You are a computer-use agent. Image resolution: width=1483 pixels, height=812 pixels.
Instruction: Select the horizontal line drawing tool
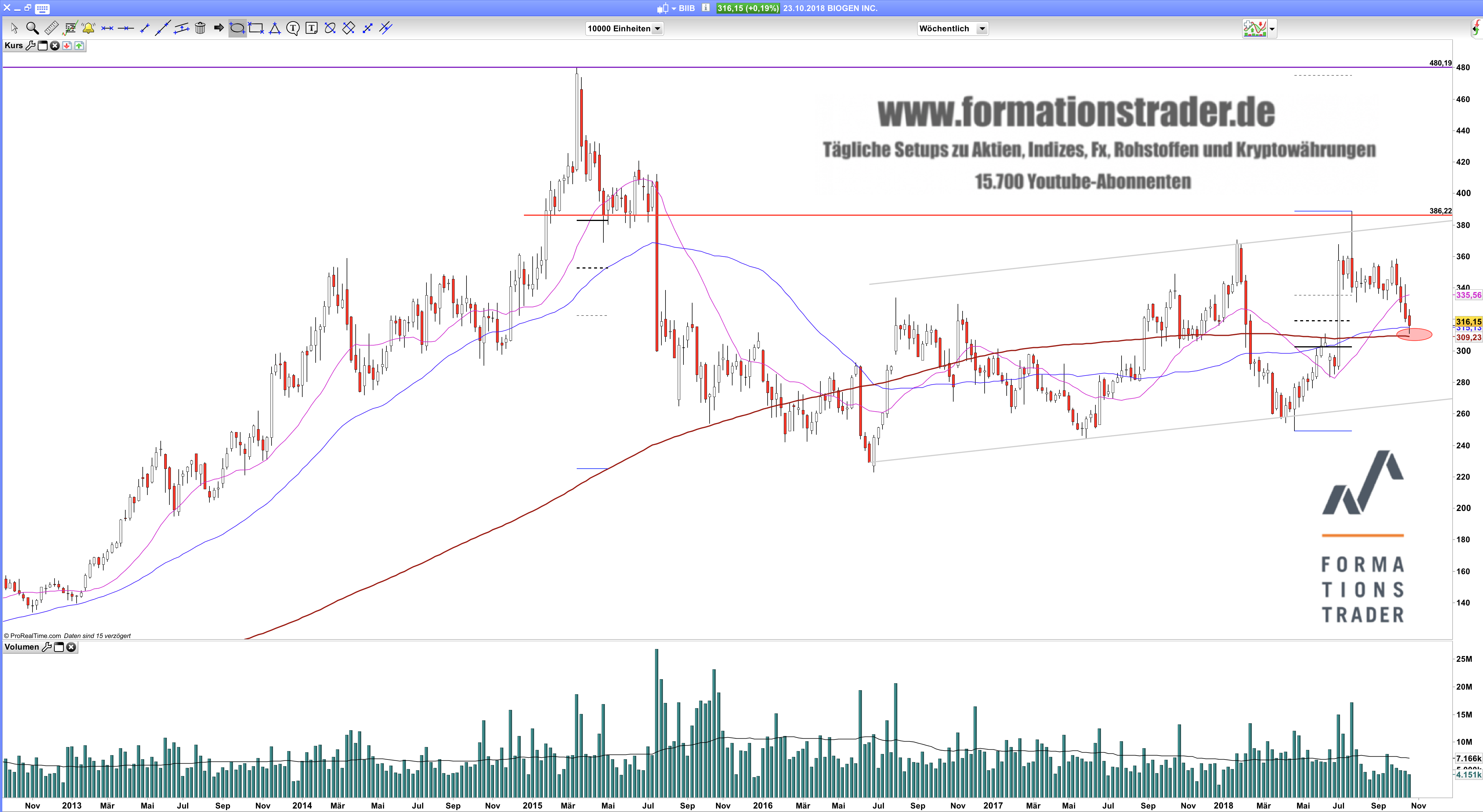pyautogui.click(x=126, y=28)
